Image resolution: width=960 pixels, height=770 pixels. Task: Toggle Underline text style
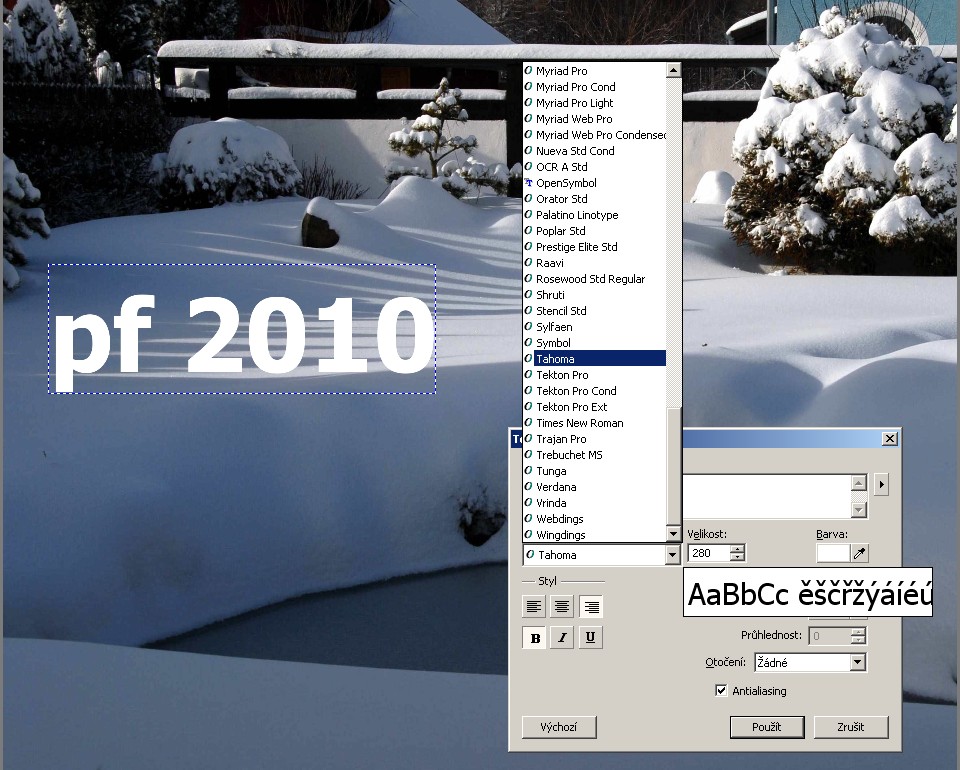(x=591, y=638)
